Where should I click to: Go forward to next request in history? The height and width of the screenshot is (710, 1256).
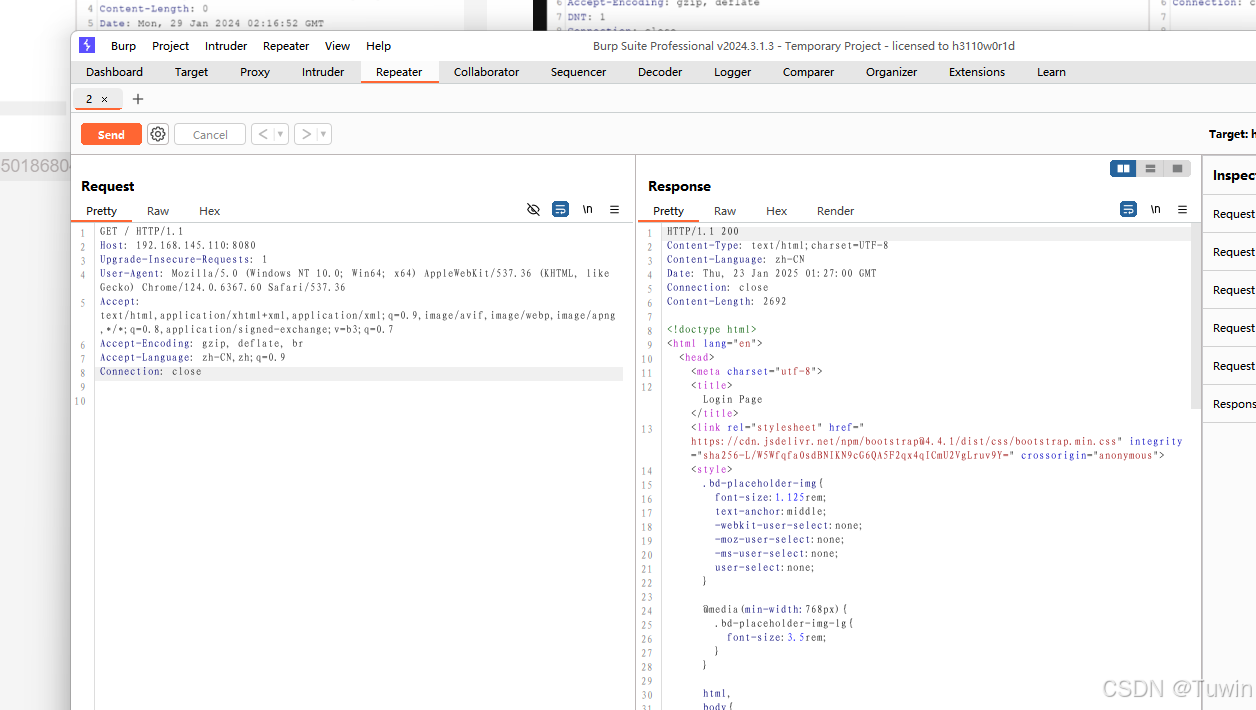[306, 134]
